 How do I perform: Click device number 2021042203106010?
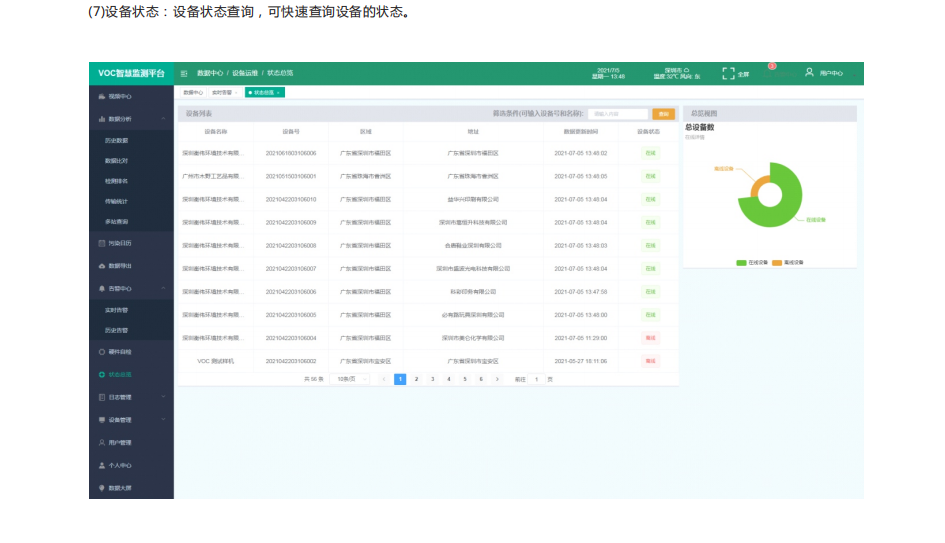tap(291, 199)
